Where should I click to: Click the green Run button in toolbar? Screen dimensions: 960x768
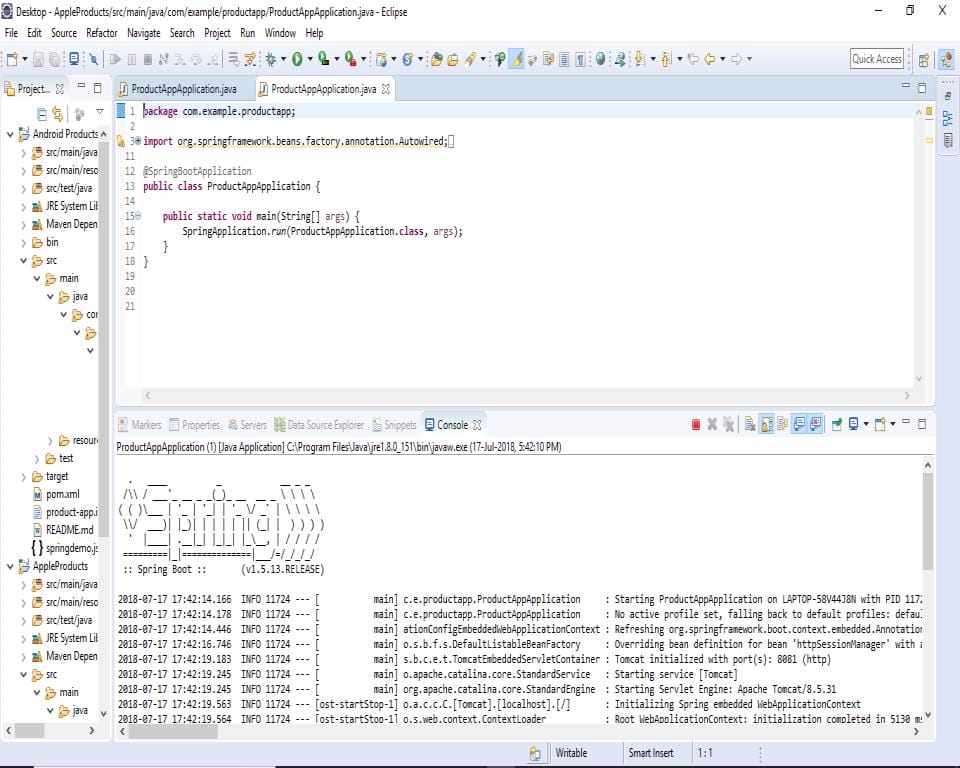[x=297, y=59]
